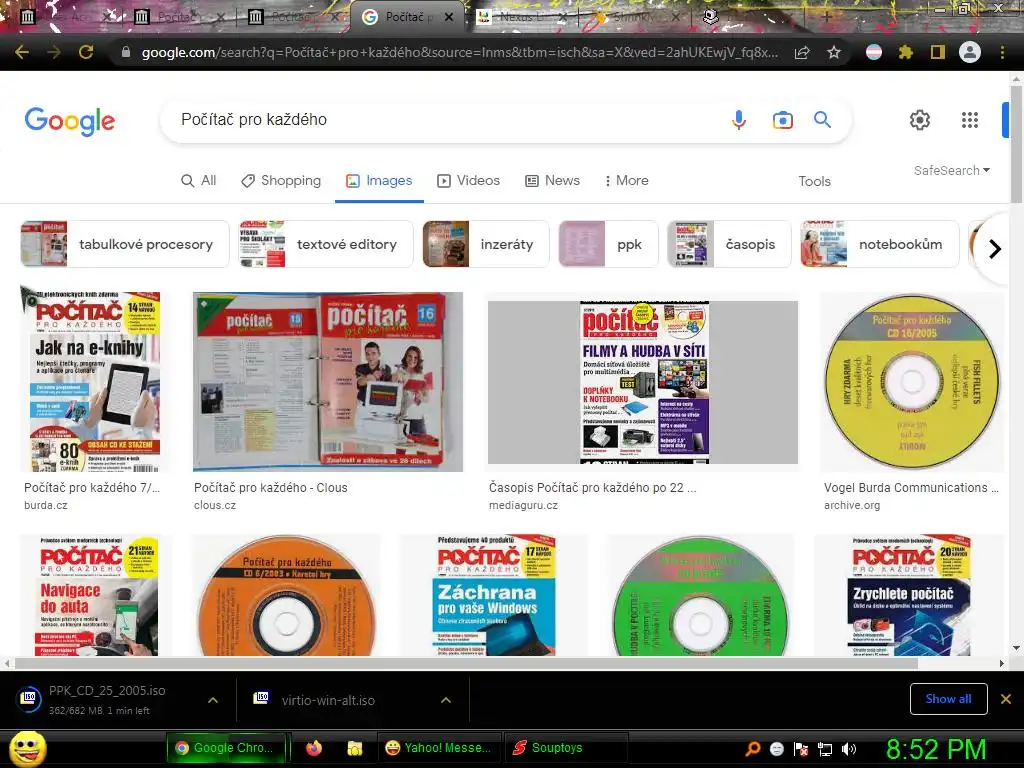This screenshot has height=768, width=1024.
Task: Click the smiley Start button on taskbar
Action: [28, 749]
